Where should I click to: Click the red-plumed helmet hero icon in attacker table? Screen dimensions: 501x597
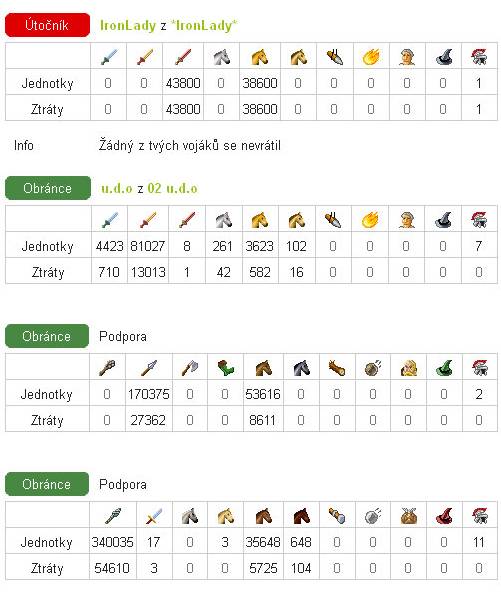pos(479,57)
